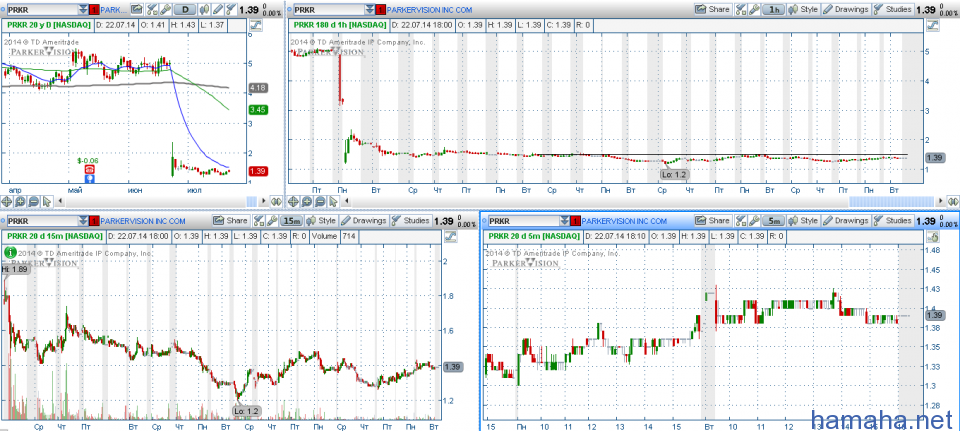Zoom in using magnifier under daily chart
This screenshot has height=431, width=960.
pyautogui.click(x=20, y=200)
